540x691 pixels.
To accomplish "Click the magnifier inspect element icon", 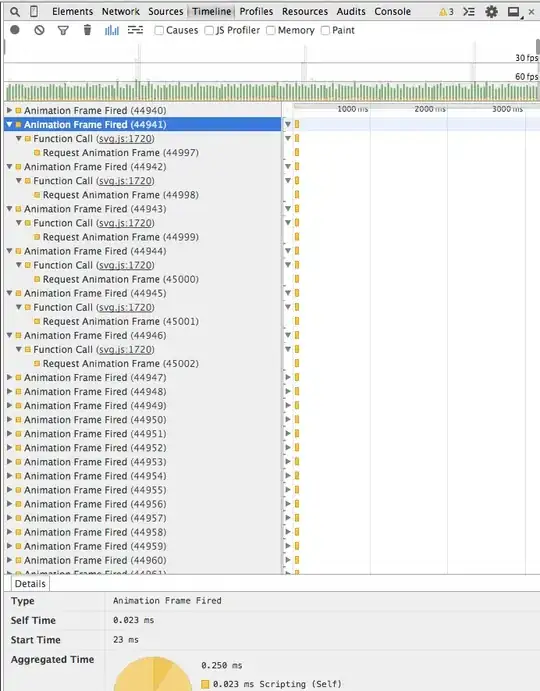I will (x=15, y=12).
